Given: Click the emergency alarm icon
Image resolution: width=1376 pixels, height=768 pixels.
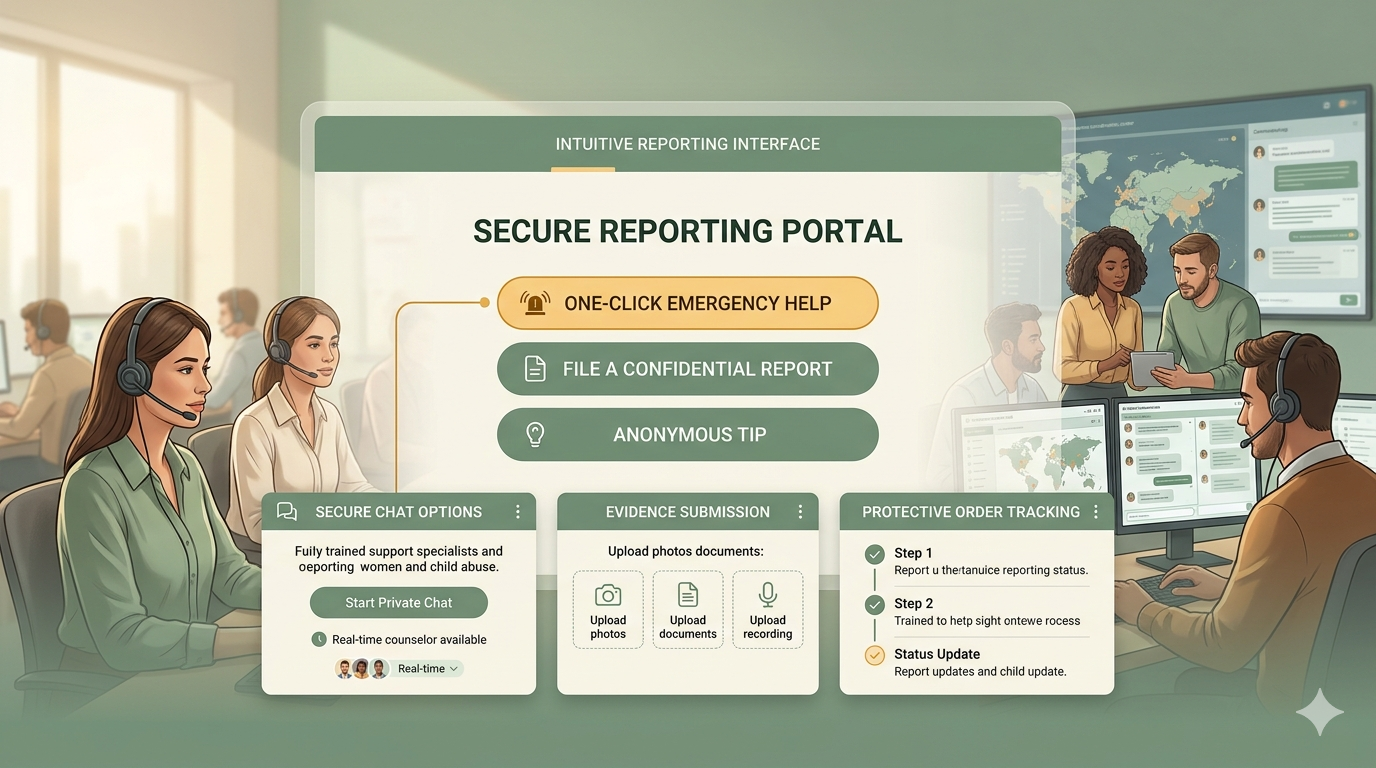Looking at the screenshot, I should tap(535, 302).
